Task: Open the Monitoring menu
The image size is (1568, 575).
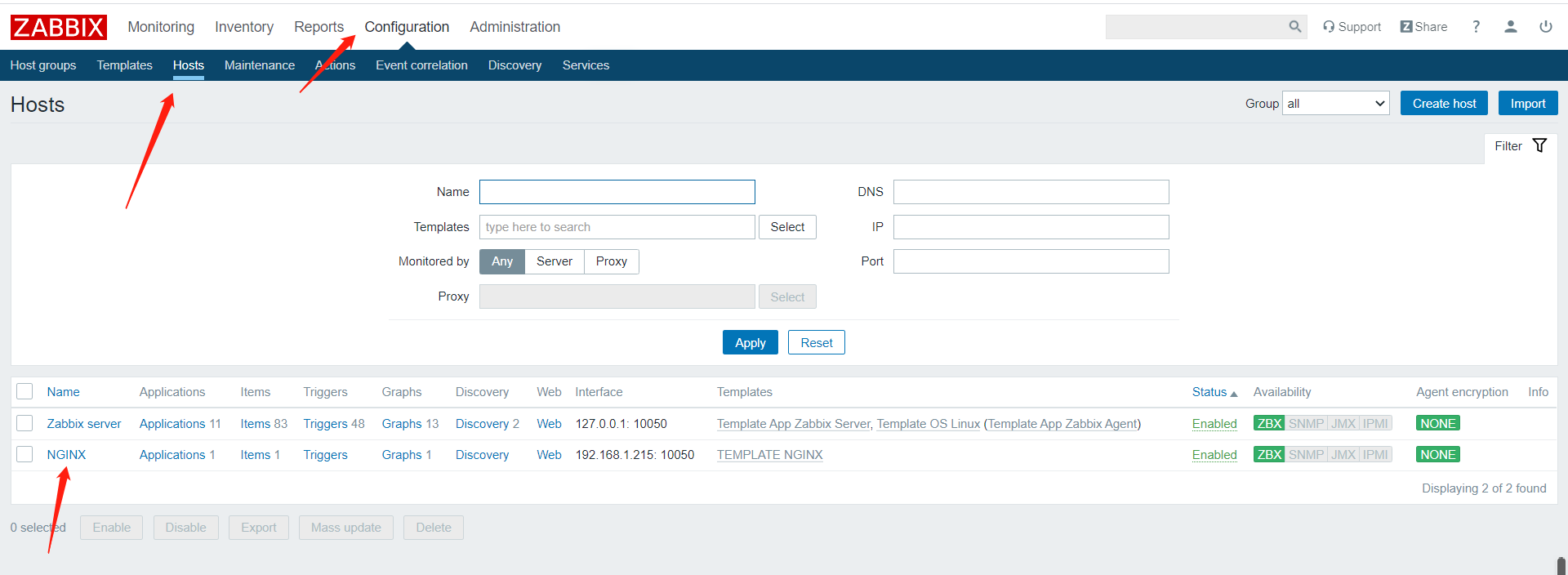Action: (x=161, y=27)
